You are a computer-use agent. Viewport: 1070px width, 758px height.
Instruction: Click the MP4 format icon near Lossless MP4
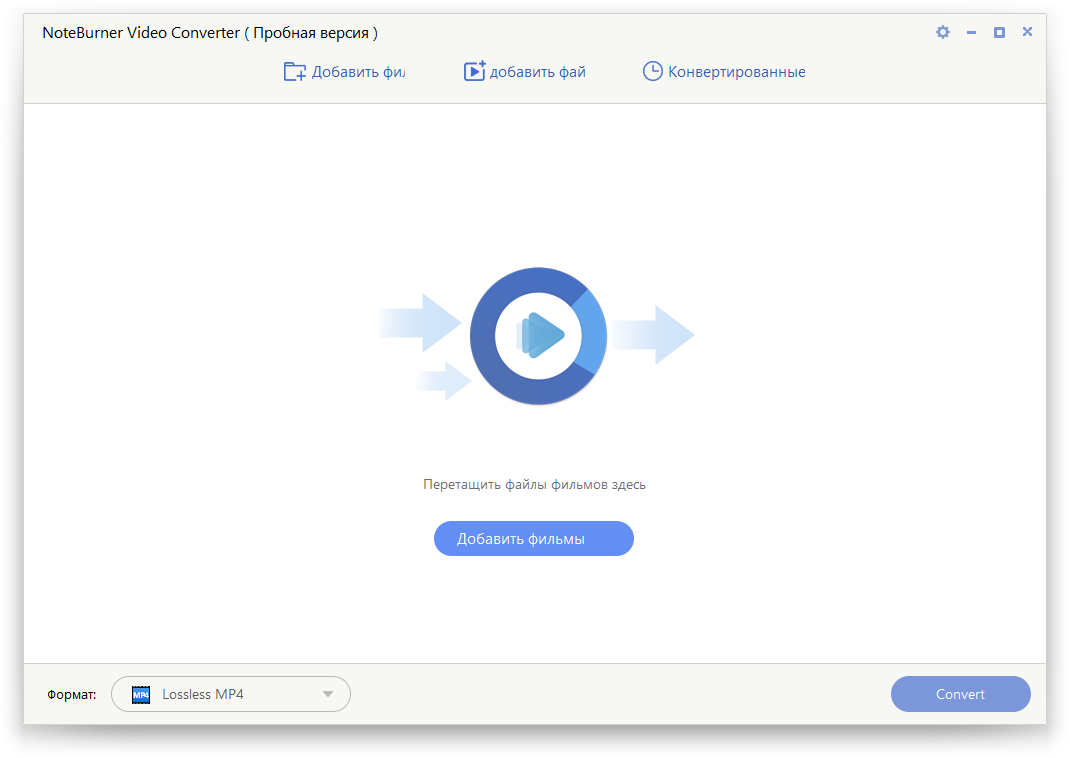pyautogui.click(x=140, y=694)
